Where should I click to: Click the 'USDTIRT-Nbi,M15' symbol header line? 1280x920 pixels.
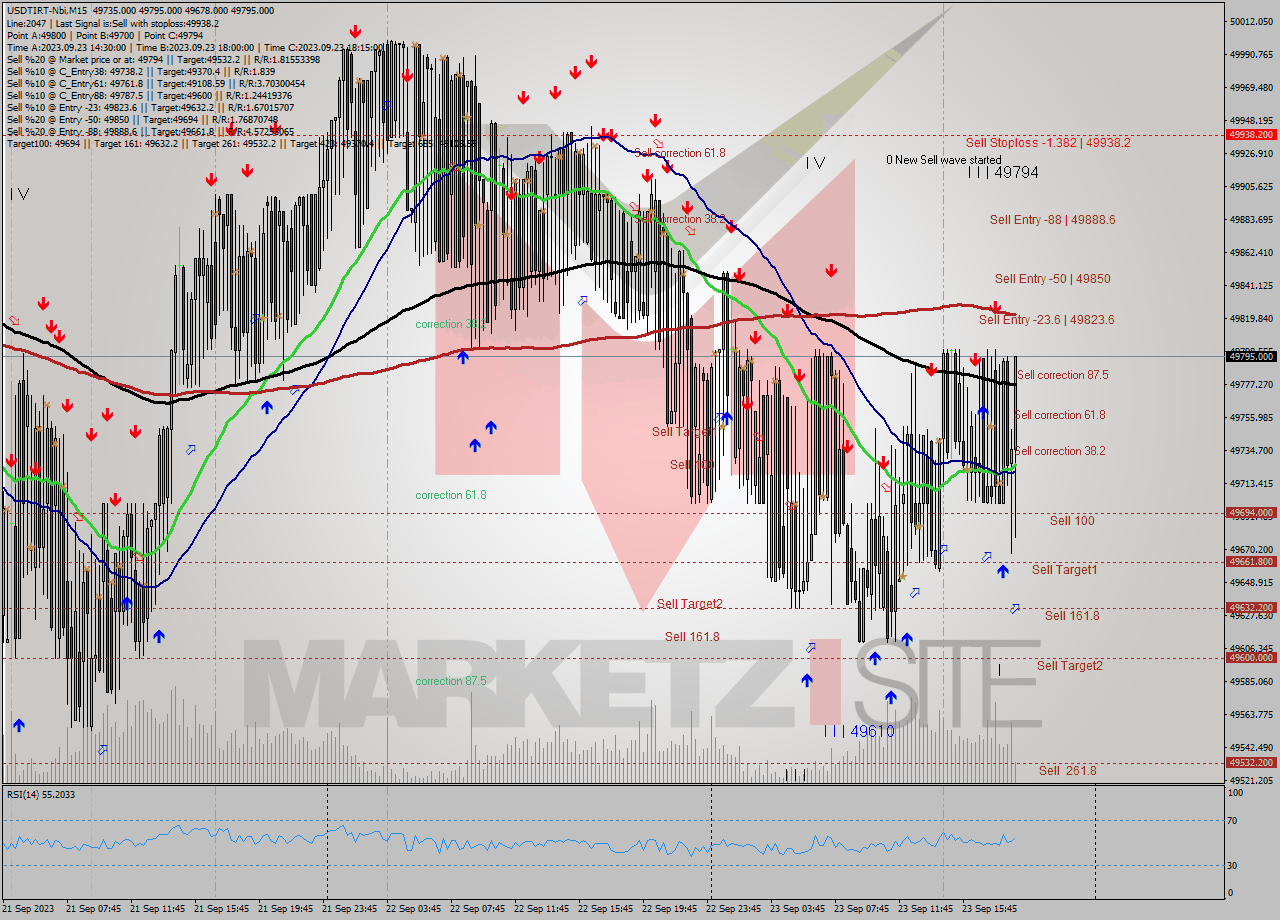tap(141, 11)
